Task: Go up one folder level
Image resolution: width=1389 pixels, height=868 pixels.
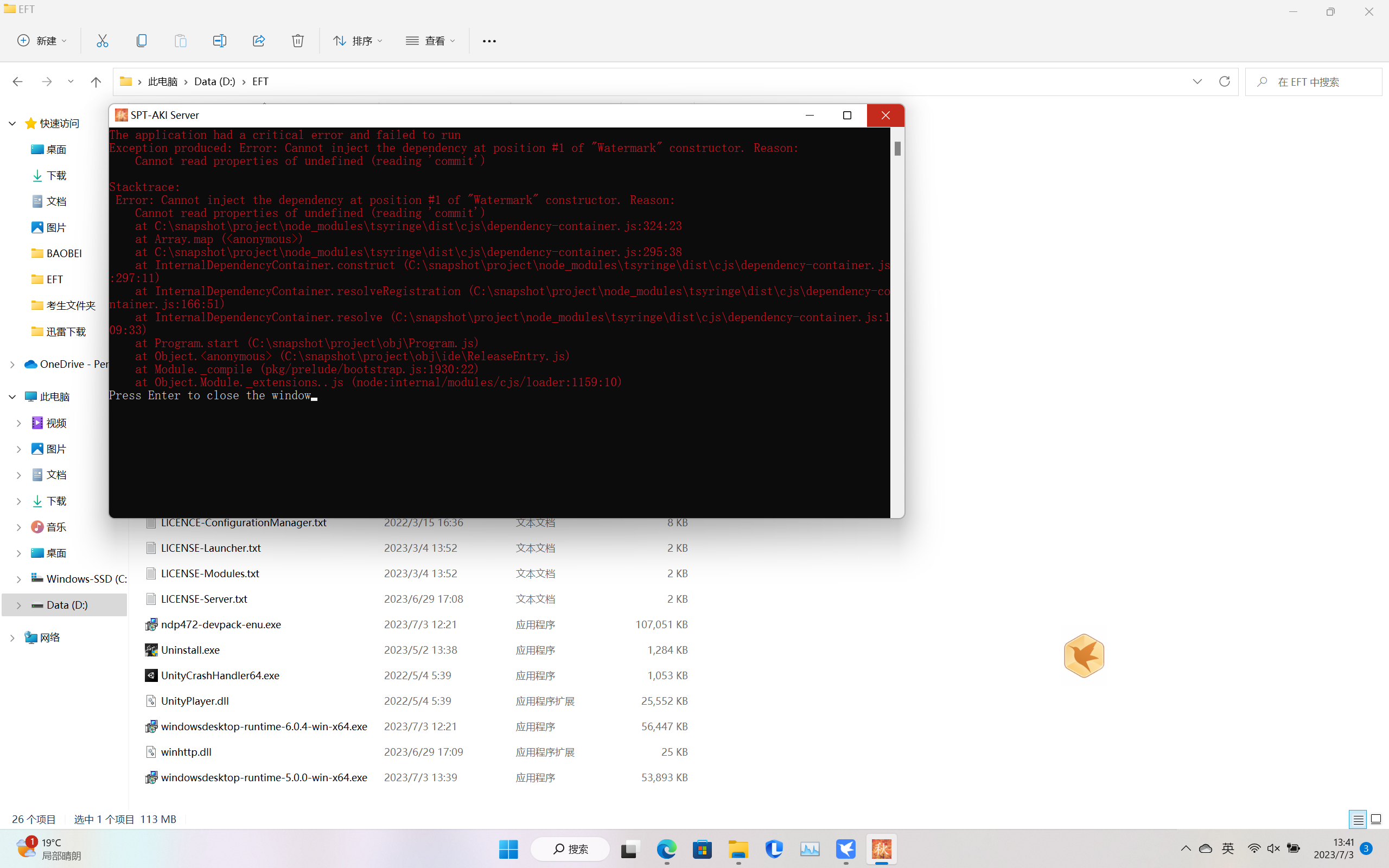Action: (96, 81)
